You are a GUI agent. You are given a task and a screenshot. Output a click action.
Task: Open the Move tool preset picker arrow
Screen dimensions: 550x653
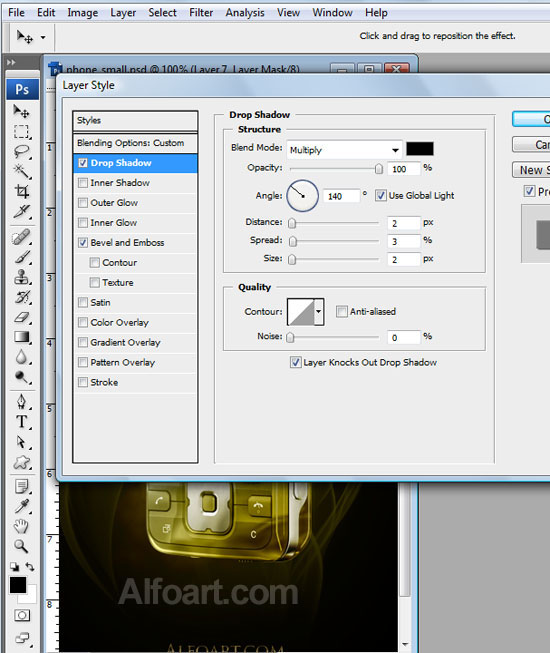point(43,37)
